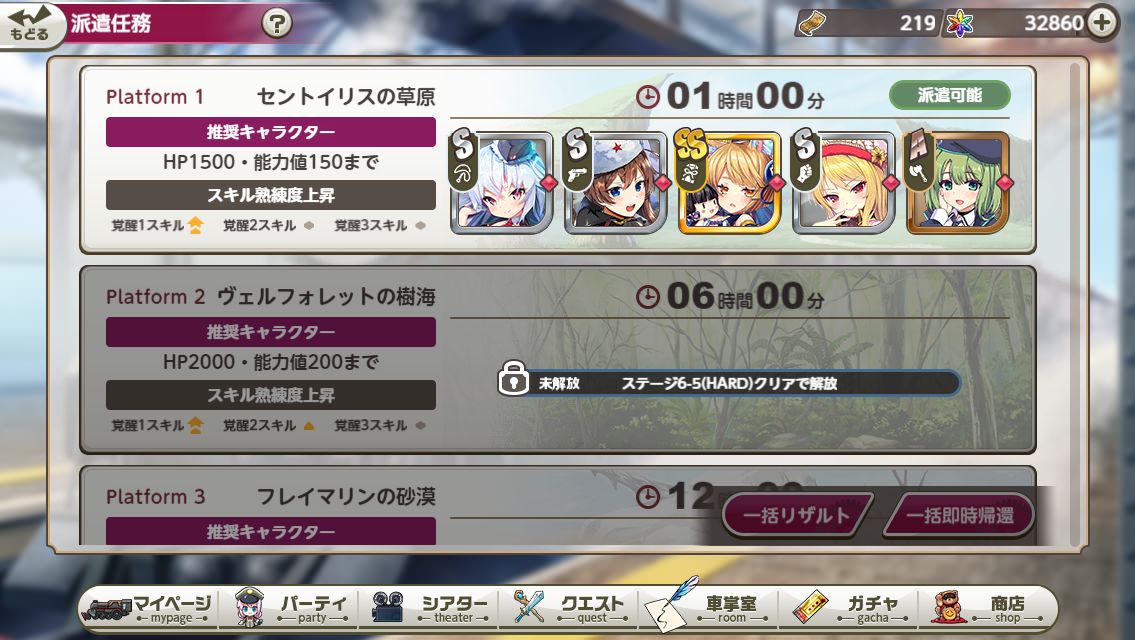Click the Platform 1 clock timer icon
Viewport: 1135px width, 640px height.
(x=648, y=97)
